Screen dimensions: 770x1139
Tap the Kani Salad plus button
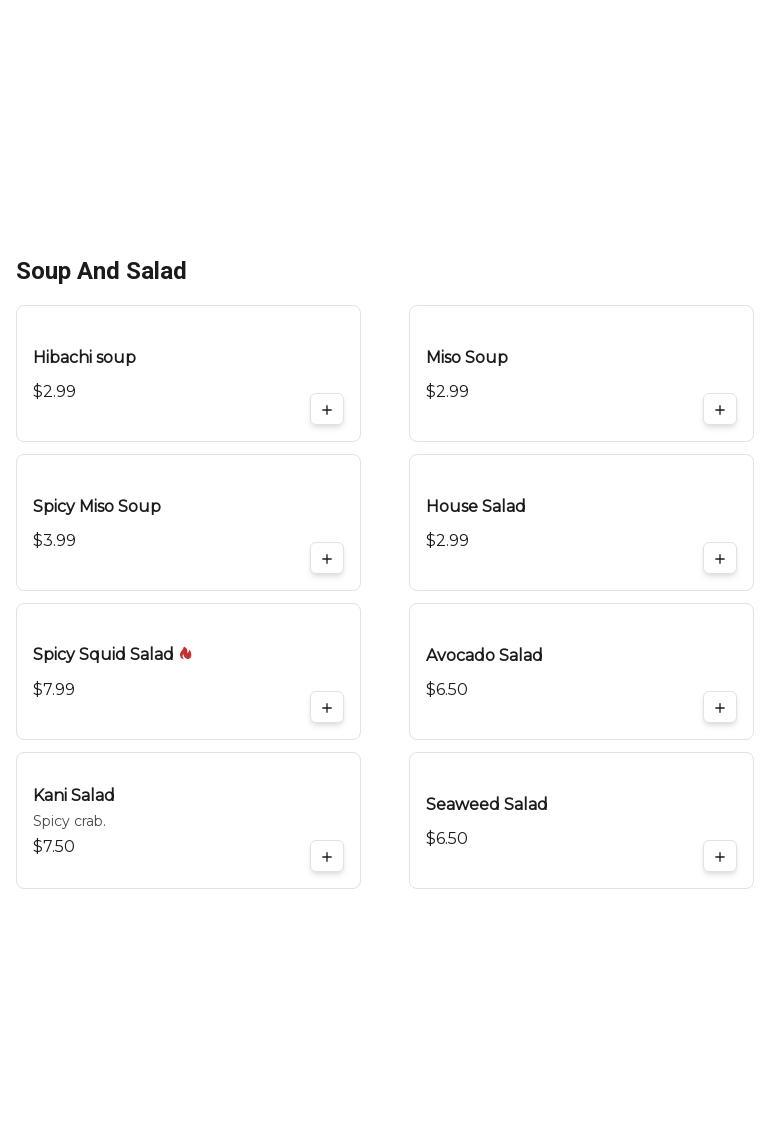(x=327, y=857)
